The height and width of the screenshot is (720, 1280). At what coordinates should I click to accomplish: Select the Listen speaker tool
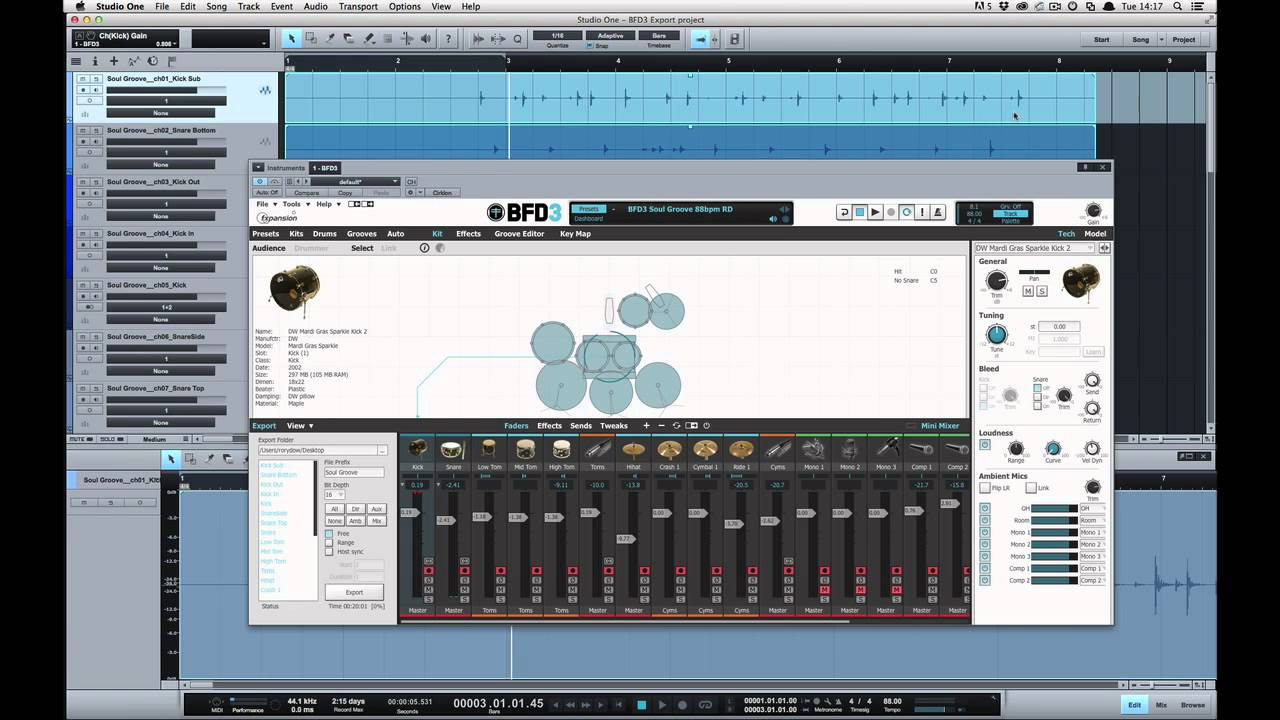tap(426, 39)
